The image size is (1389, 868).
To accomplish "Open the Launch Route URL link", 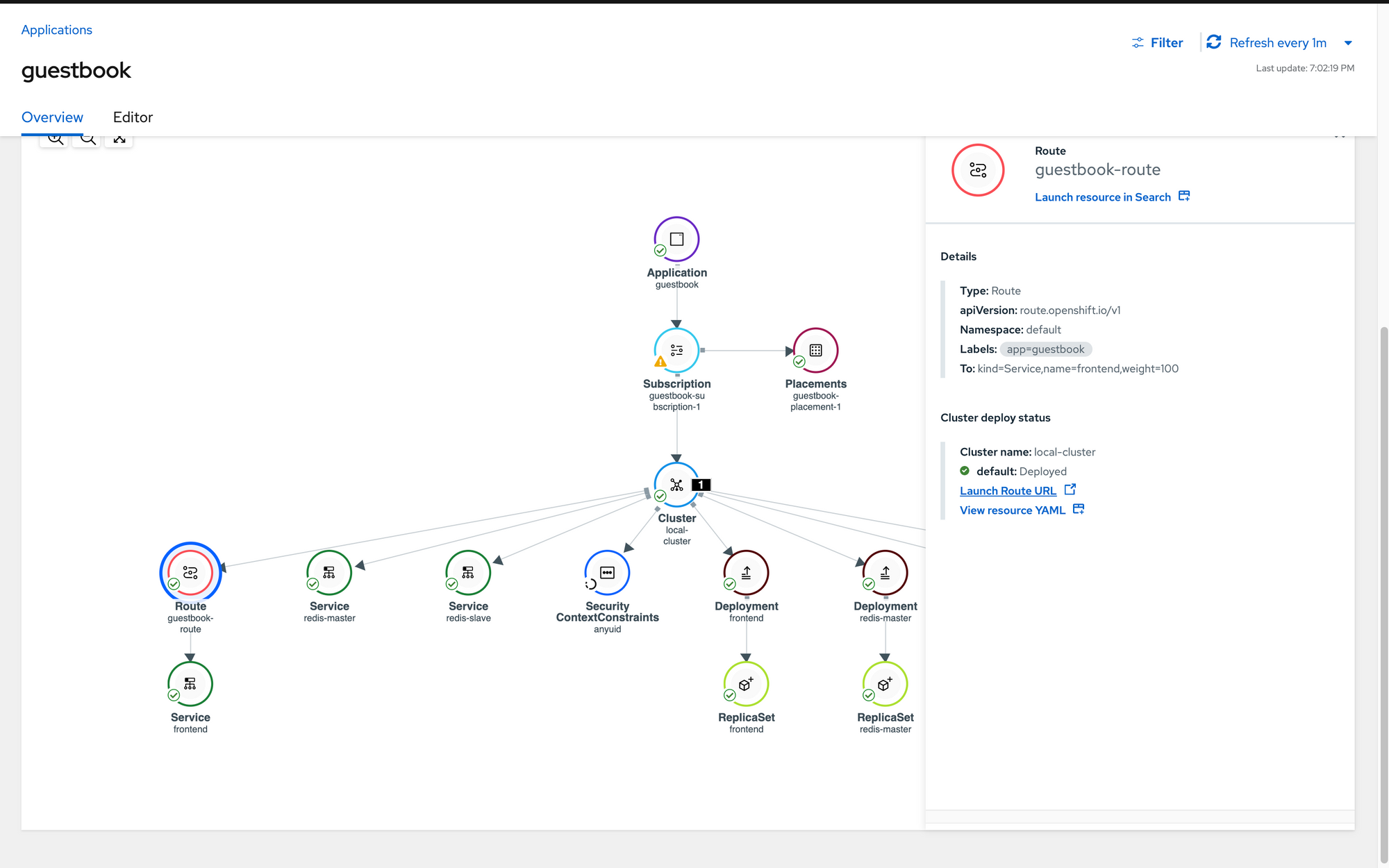I will click(x=1008, y=491).
